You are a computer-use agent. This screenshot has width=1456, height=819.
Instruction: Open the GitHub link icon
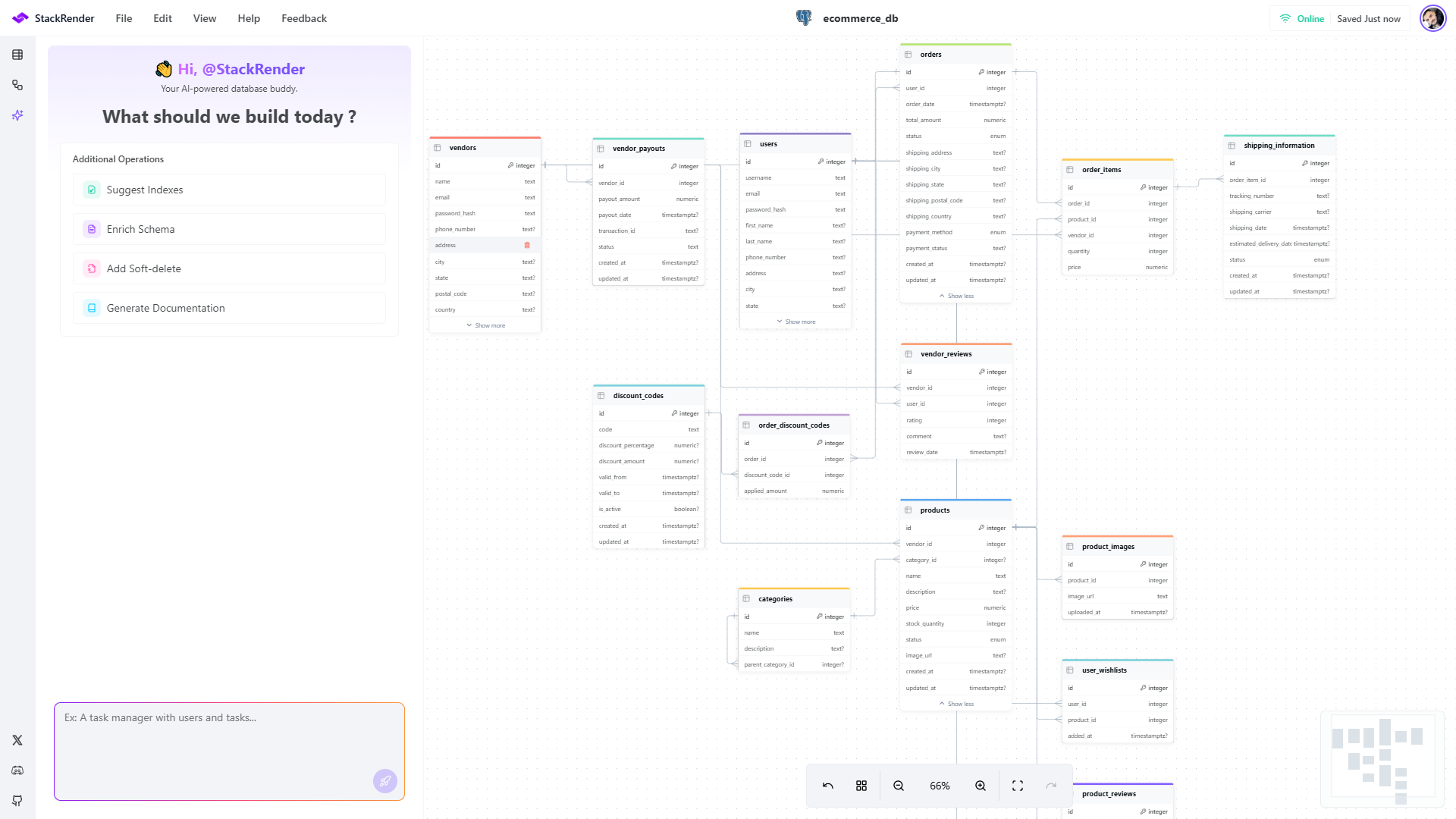pyautogui.click(x=17, y=801)
